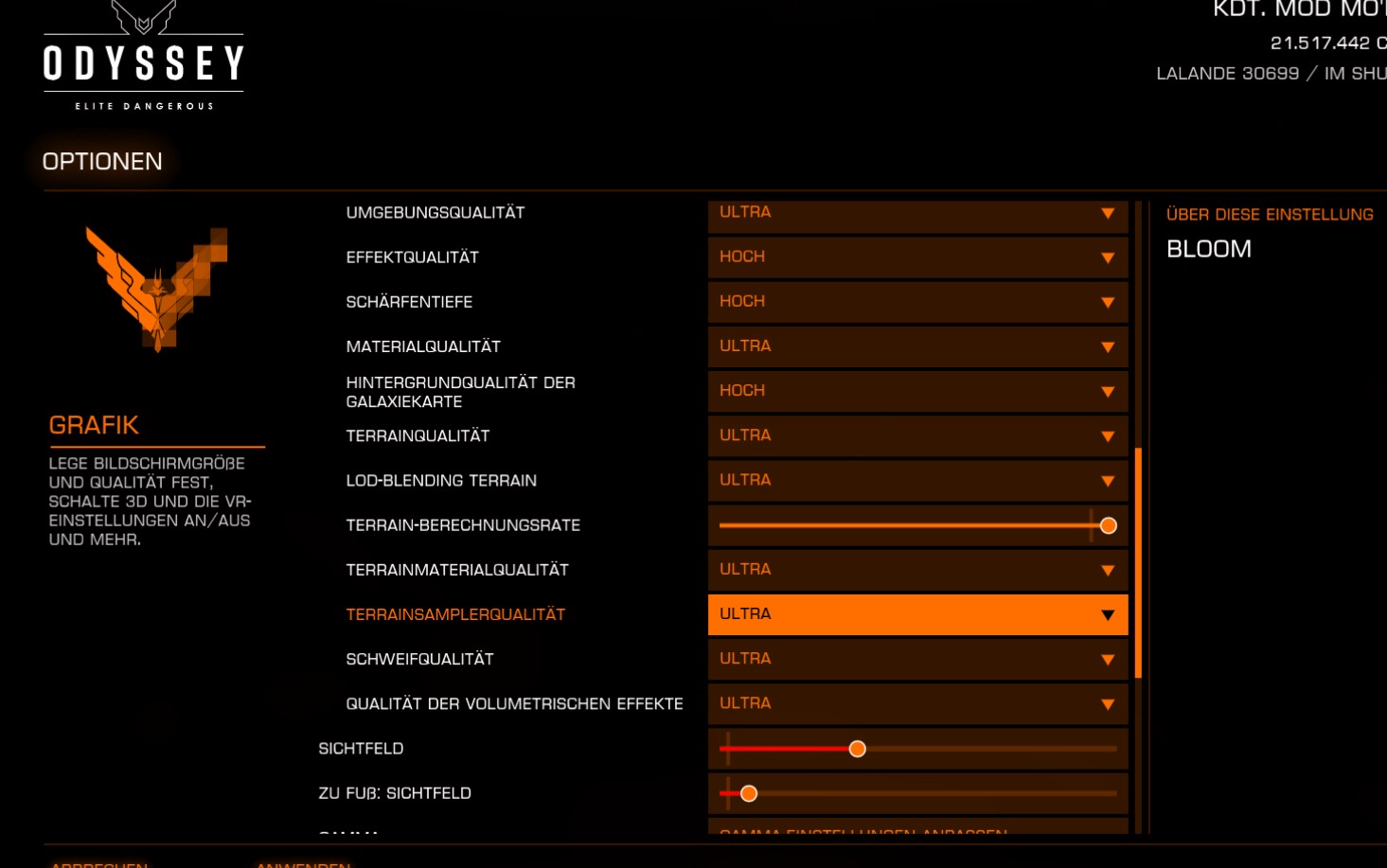
Task: Open the Terrainqualität dropdown
Action: (916, 435)
